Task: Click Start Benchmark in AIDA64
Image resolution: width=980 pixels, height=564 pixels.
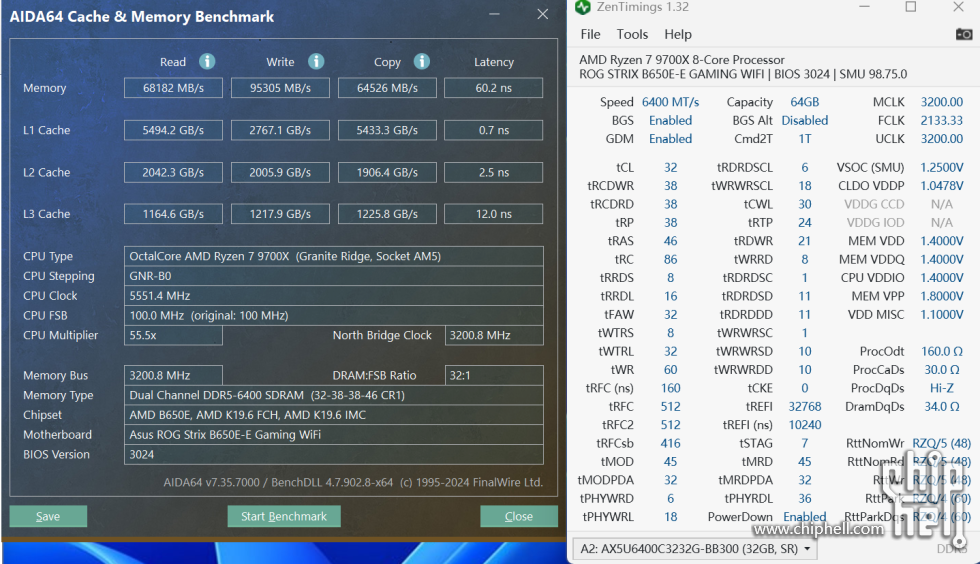Action: pos(284,516)
